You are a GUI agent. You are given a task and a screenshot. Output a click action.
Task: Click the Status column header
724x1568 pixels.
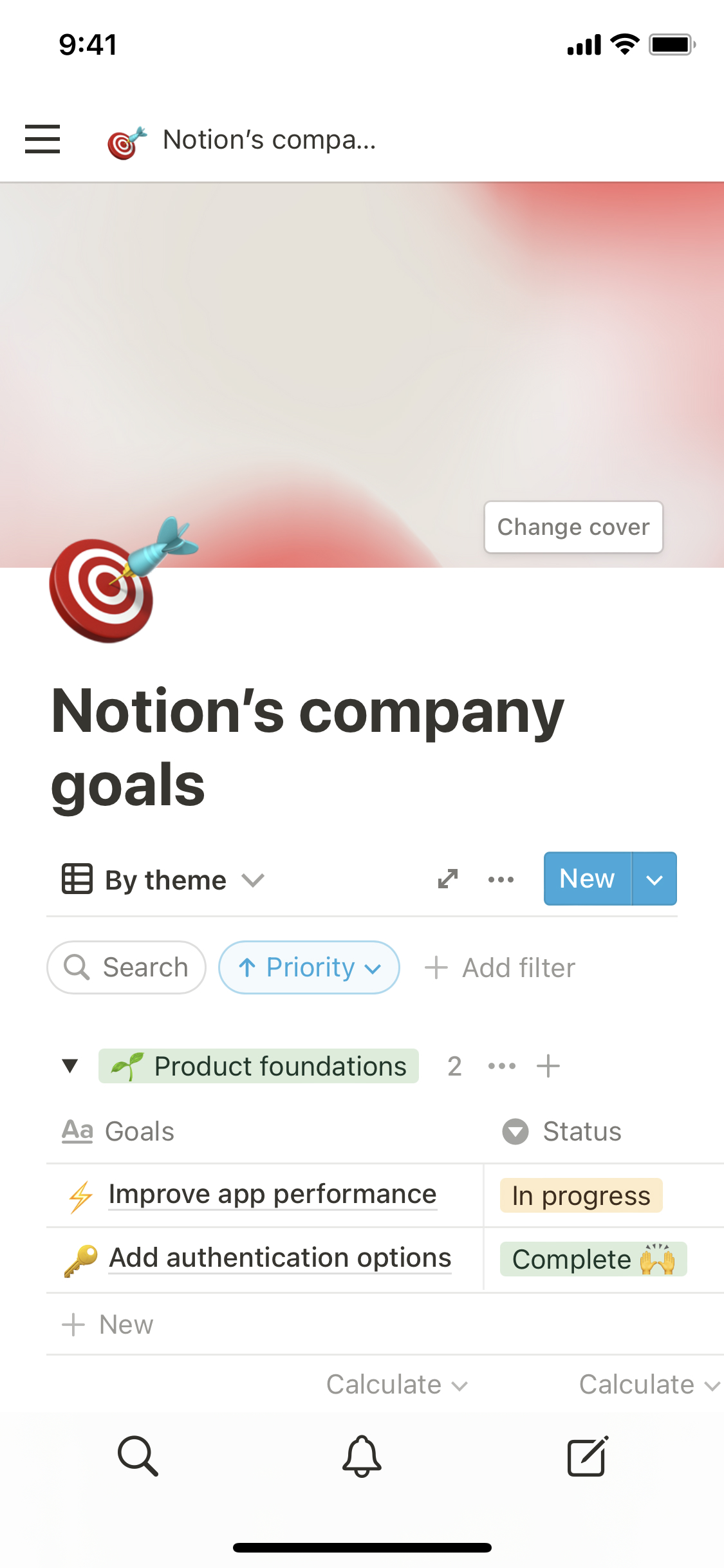point(582,1132)
